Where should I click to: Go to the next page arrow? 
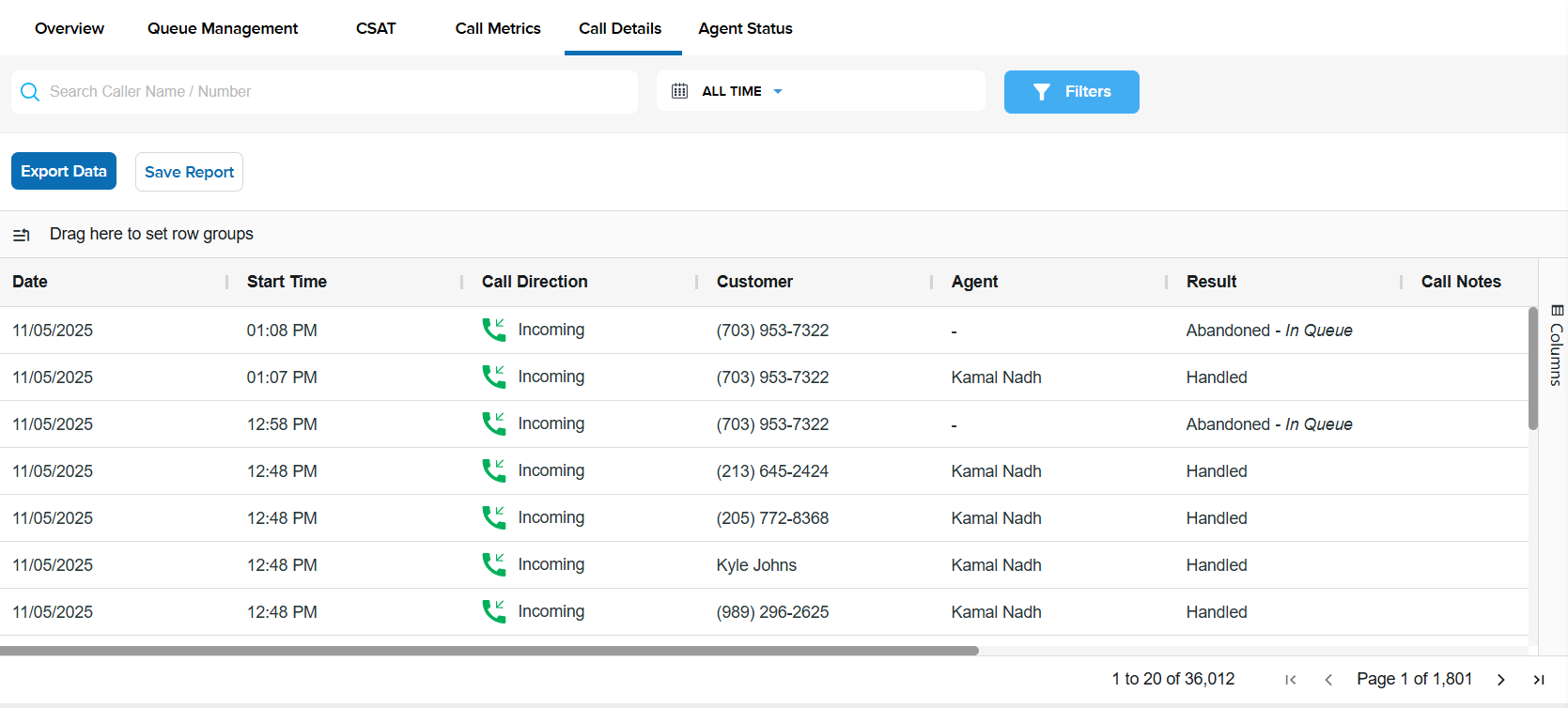(1500, 680)
